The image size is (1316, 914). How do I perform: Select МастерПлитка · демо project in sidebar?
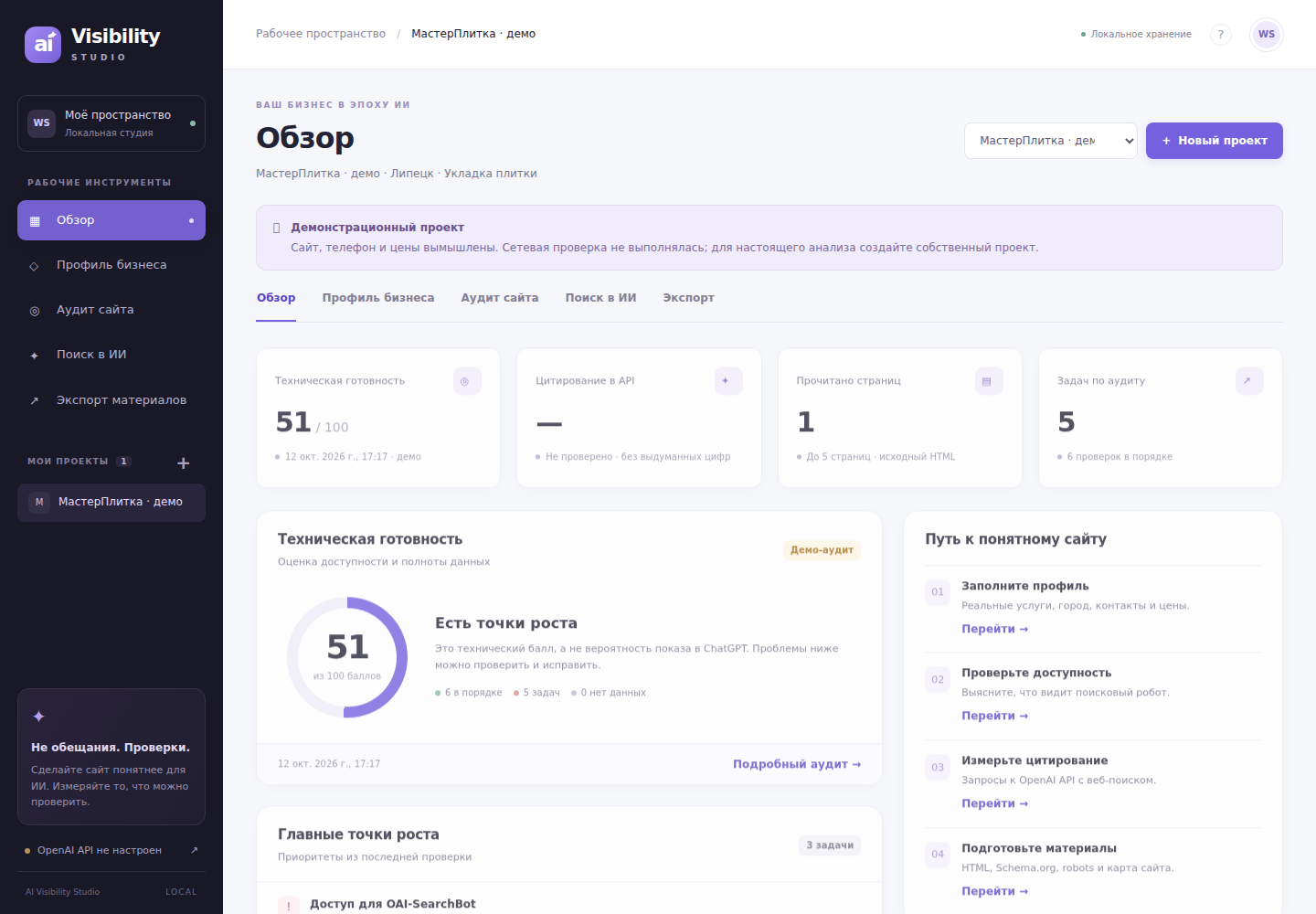point(111,503)
